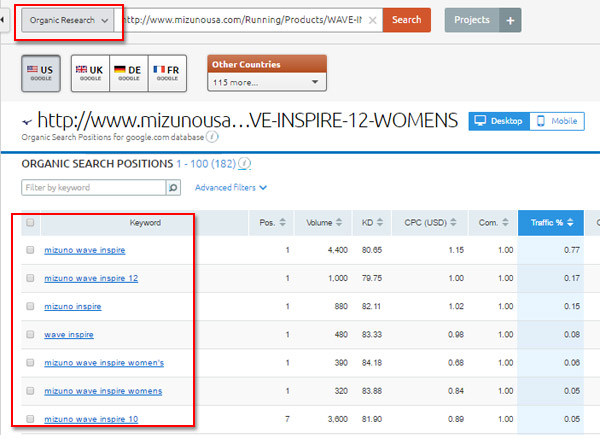Toggle the select-all checkbox in Keyword header
Viewport: 600px width, 439px height.
click(30, 222)
